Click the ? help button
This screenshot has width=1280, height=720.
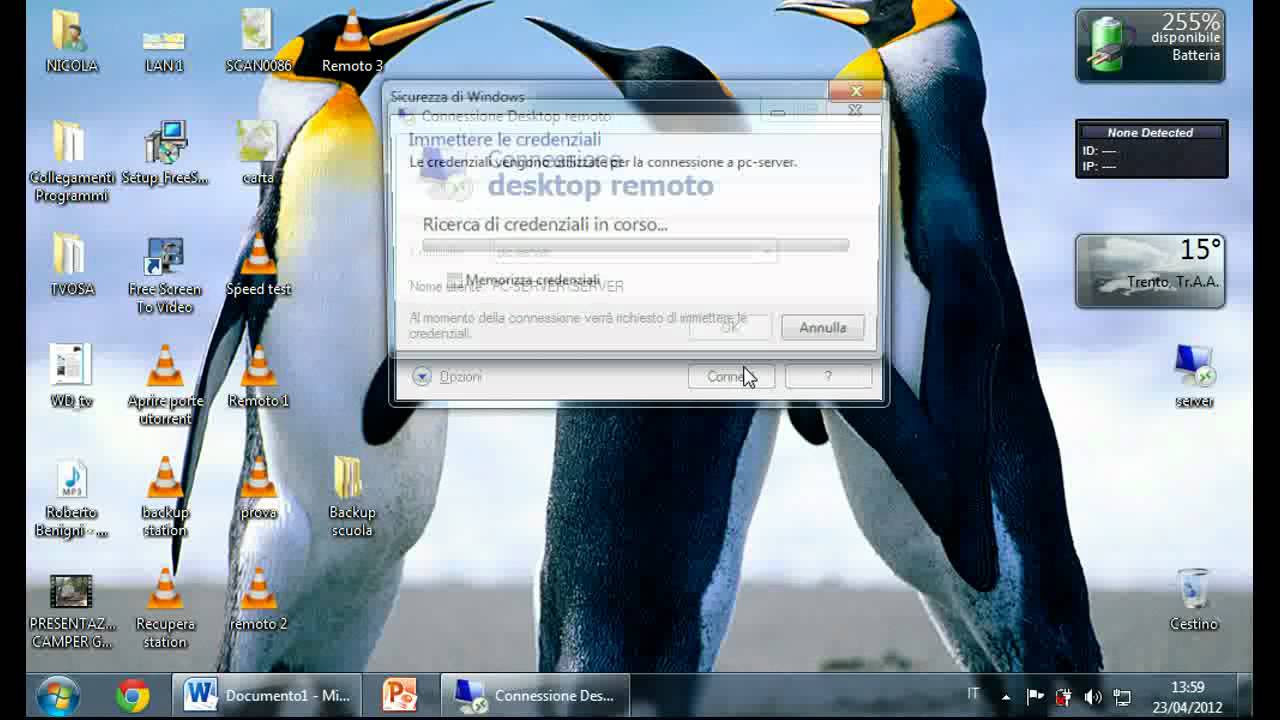pos(828,377)
